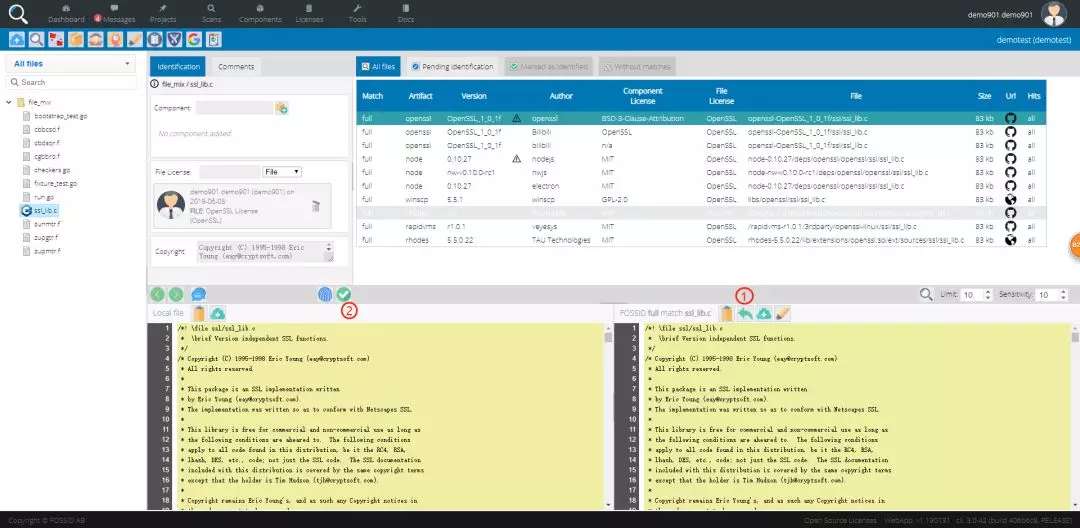Viewport: 1080px width, 528px height.
Task: Click the Google icon in blue toolbar
Action: pyautogui.click(x=194, y=39)
